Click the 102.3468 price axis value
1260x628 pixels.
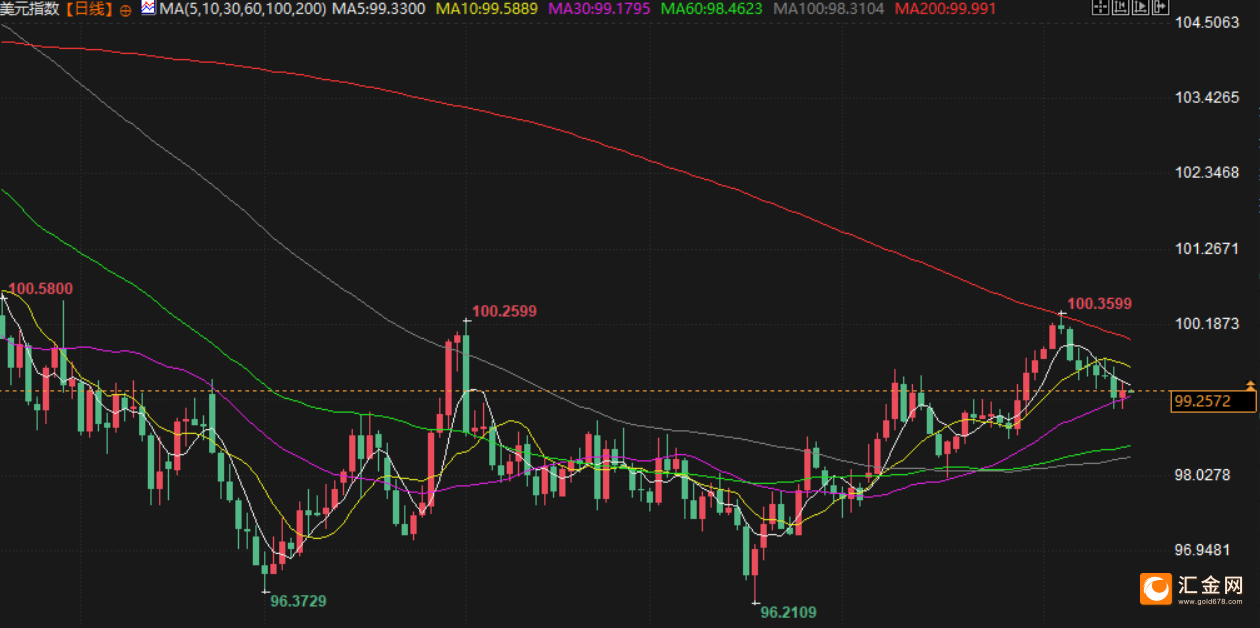1209,173
